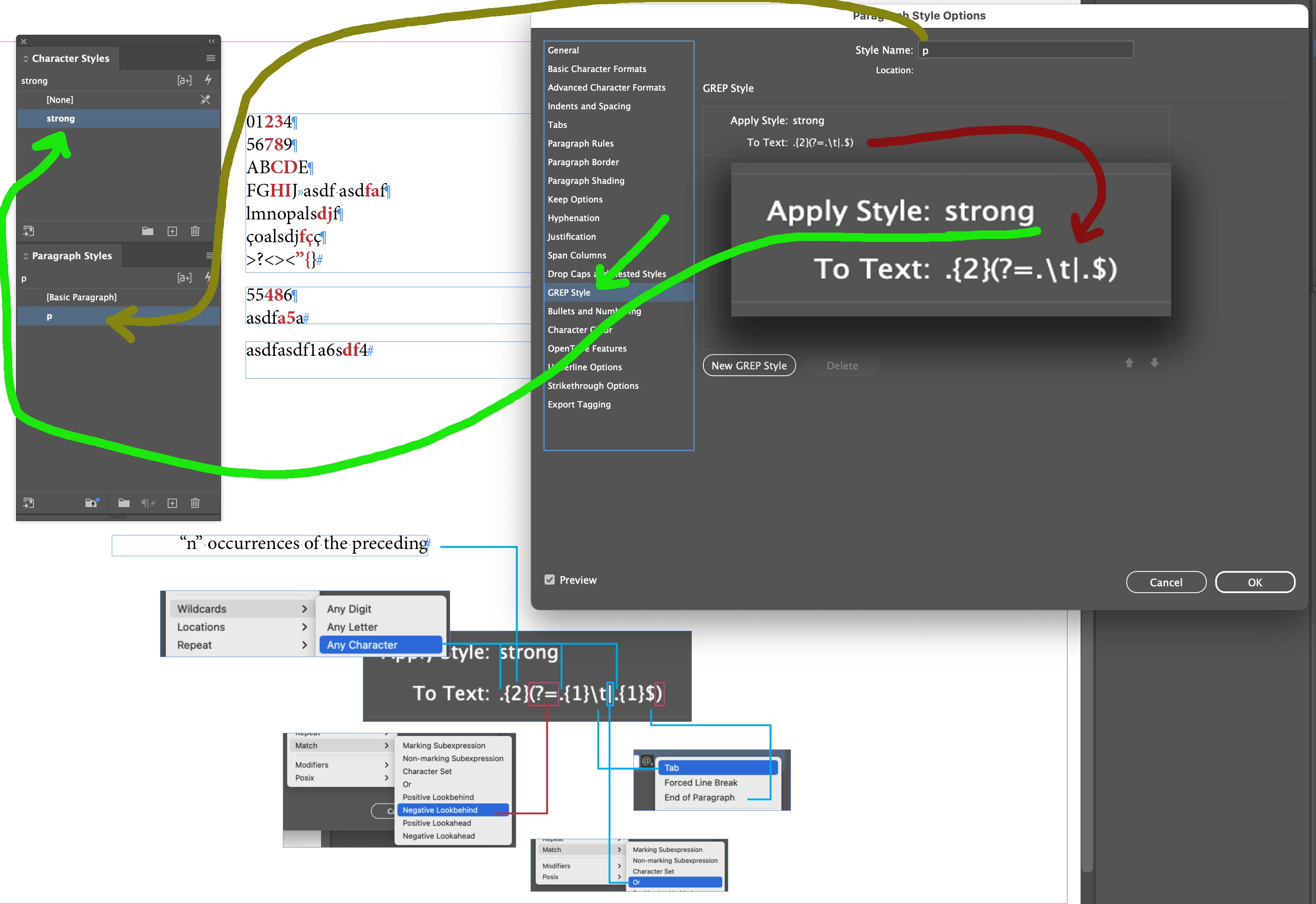Collapse Character Styles panel with double arrows
The height and width of the screenshot is (904, 1316).
tap(212, 42)
